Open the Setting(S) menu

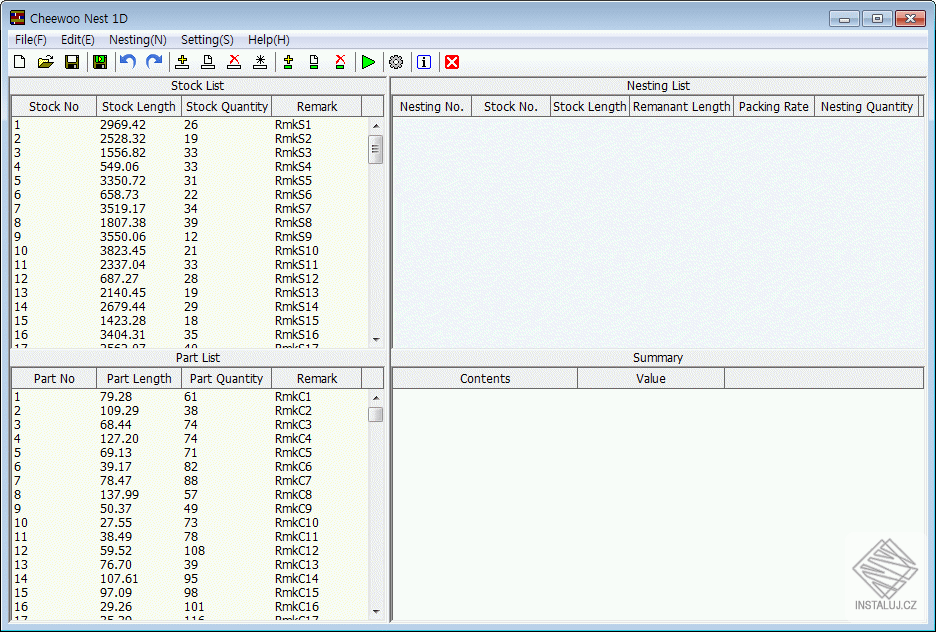[x=207, y=40]
